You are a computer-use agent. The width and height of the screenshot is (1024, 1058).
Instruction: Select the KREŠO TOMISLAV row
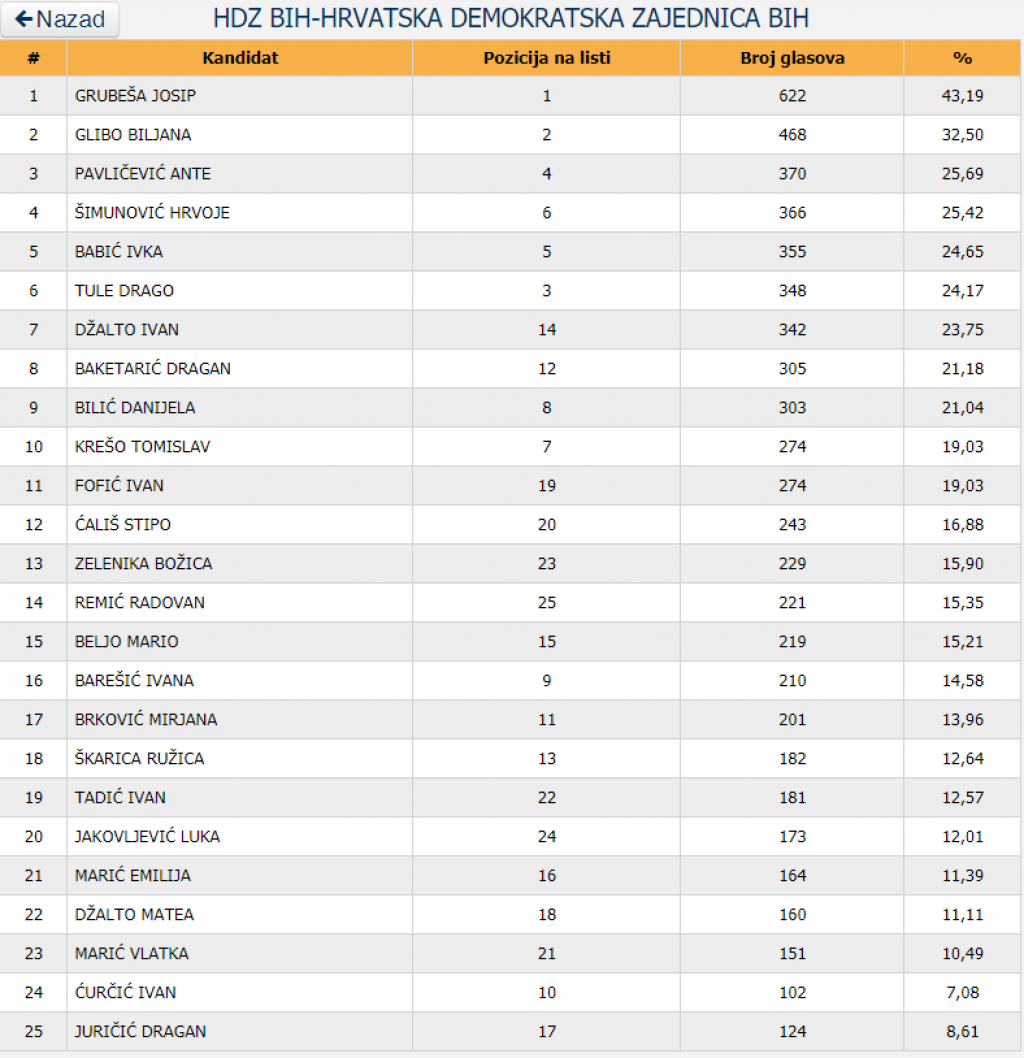(510, 447)
